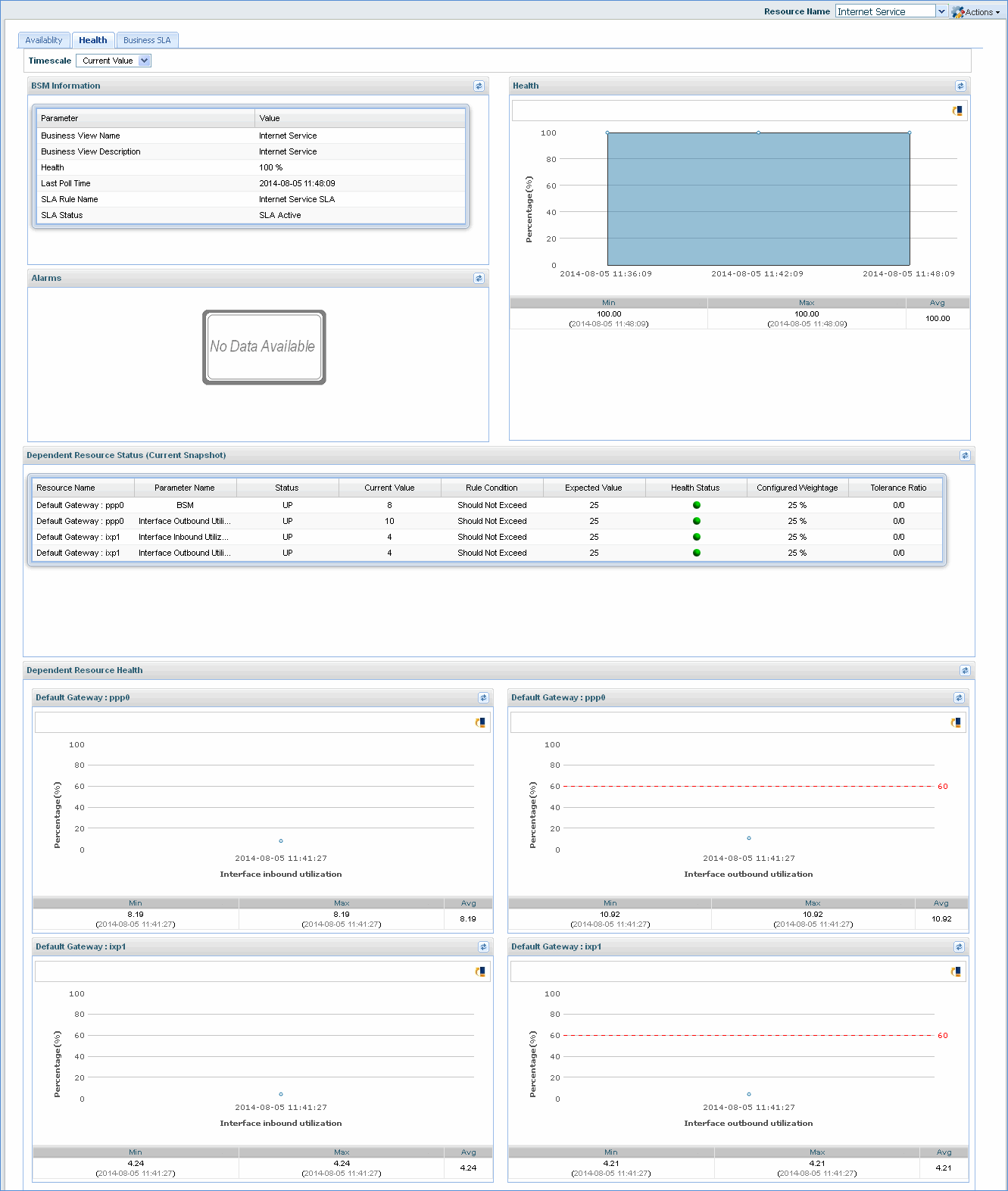Image resolution: width=1008 pixels, height=1191 pixels.
Task: Sort by Current Value column header
Action: click(x=389, y=488)
